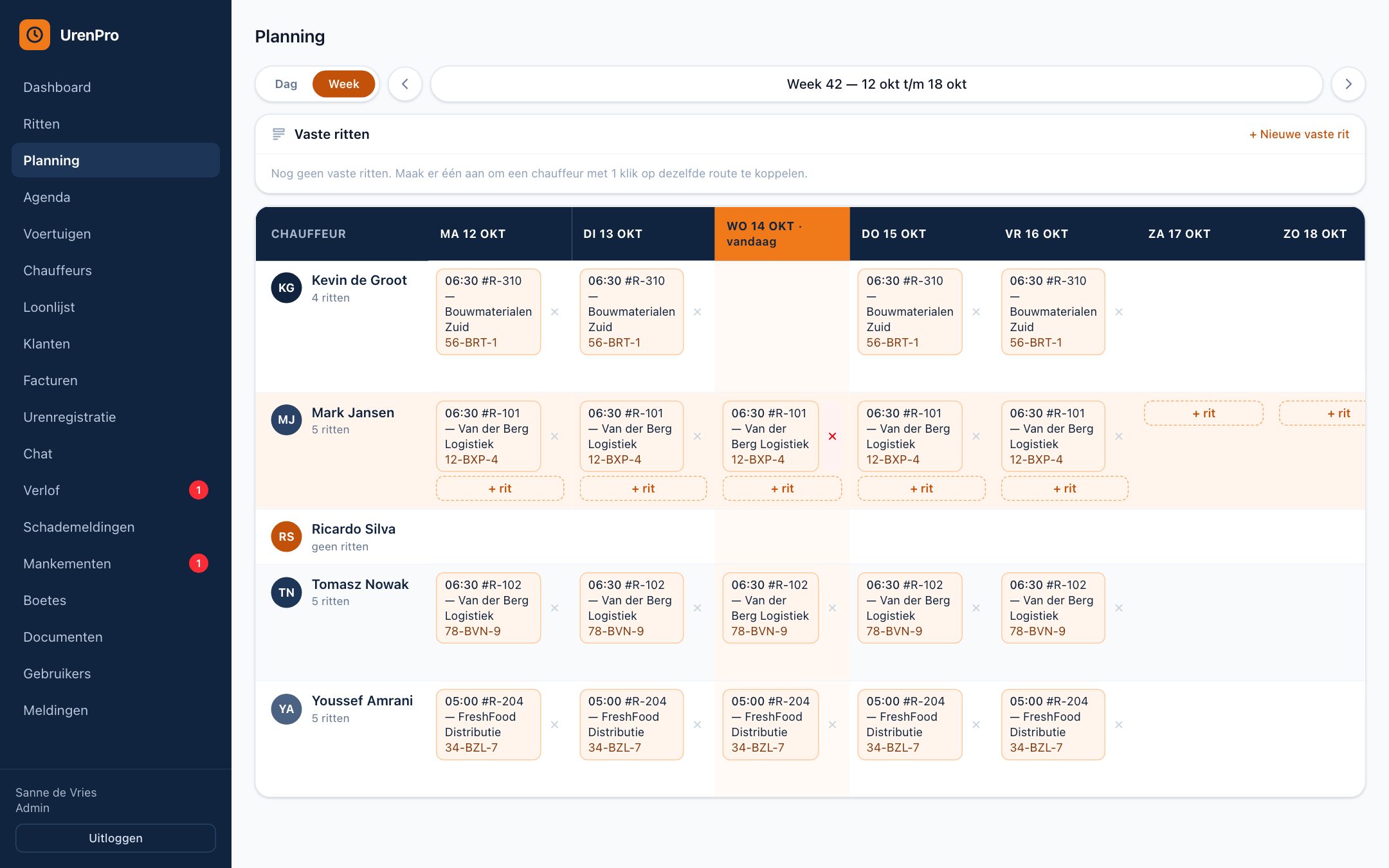Add ride for Mark Jansen on Friday

(x=1064, y=489)
